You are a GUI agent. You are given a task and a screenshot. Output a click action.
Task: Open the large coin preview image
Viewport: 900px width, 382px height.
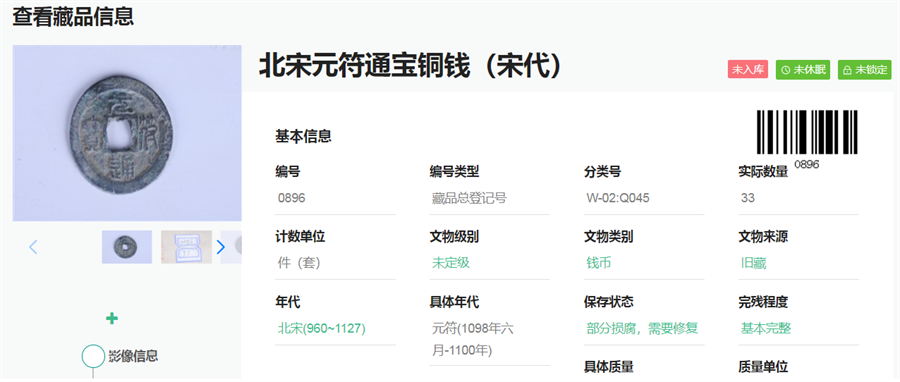127,133
